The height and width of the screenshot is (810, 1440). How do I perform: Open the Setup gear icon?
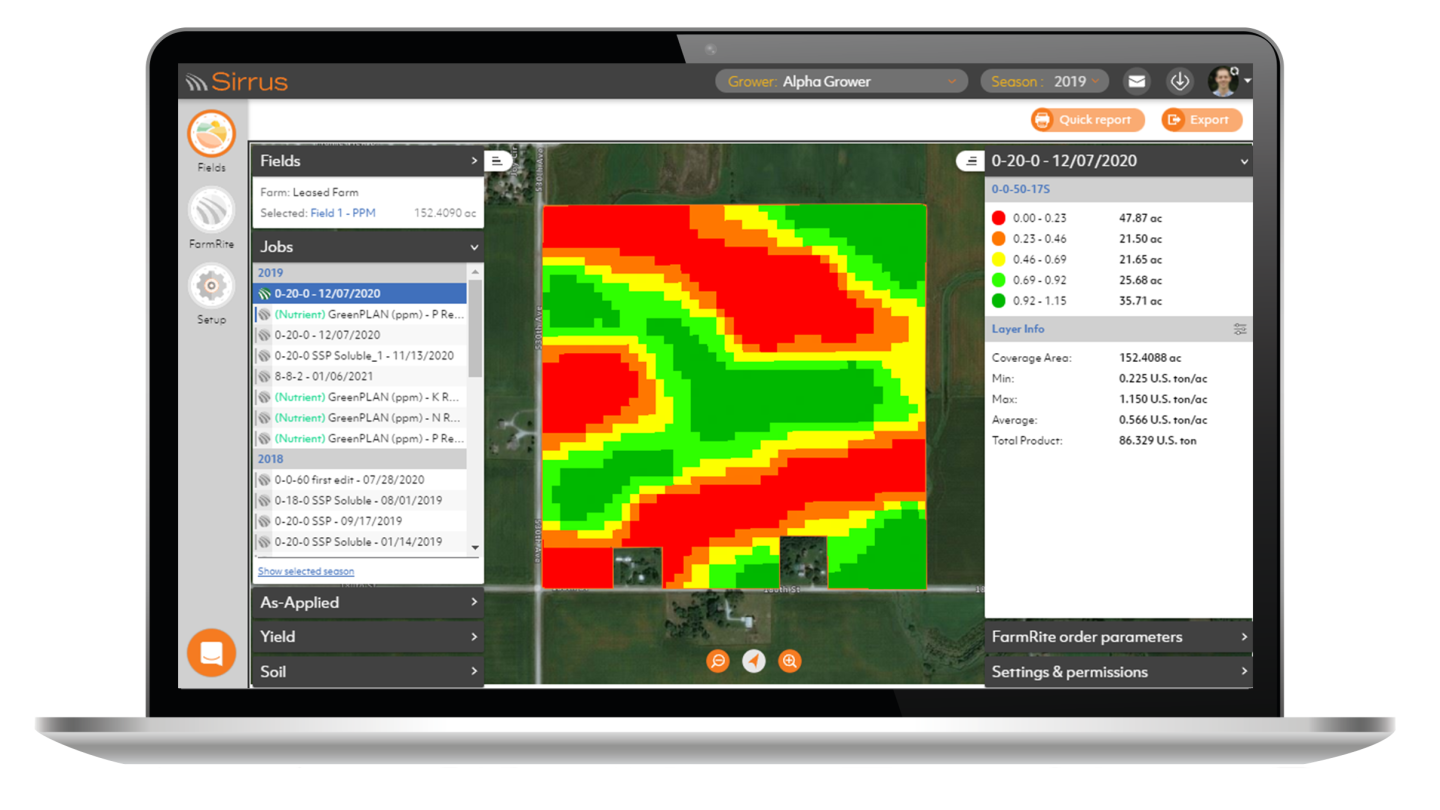[211, 286]
